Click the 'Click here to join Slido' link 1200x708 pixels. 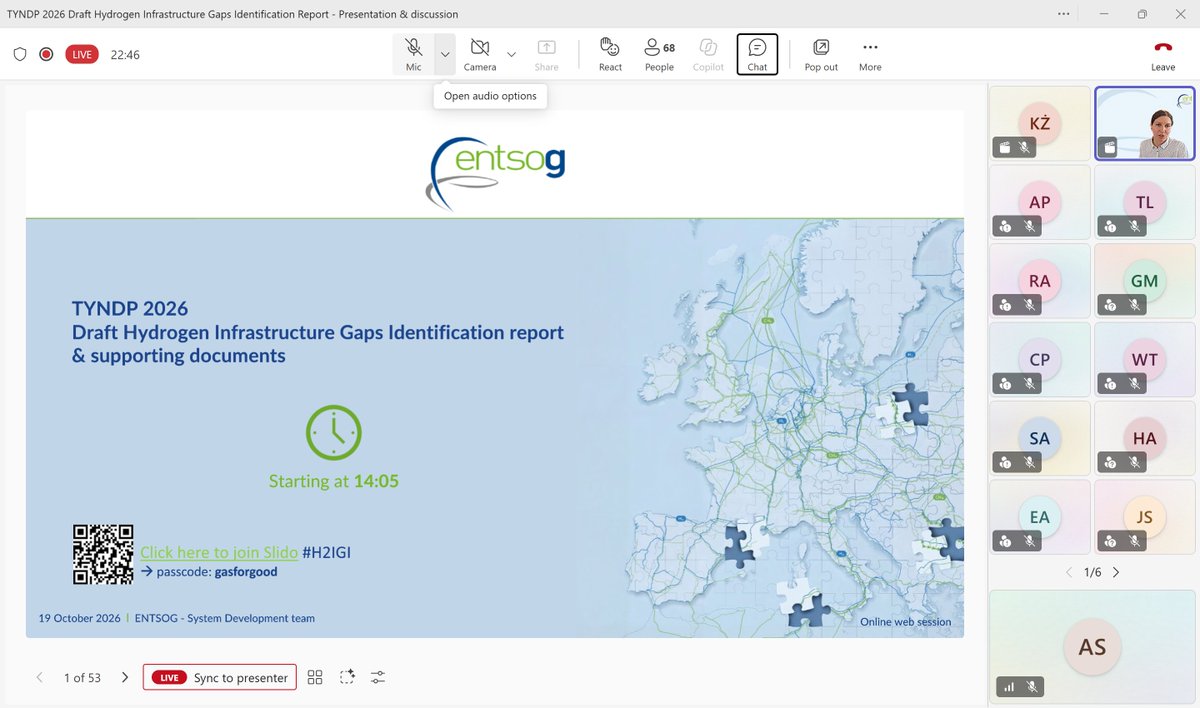(x=219, y=552)
